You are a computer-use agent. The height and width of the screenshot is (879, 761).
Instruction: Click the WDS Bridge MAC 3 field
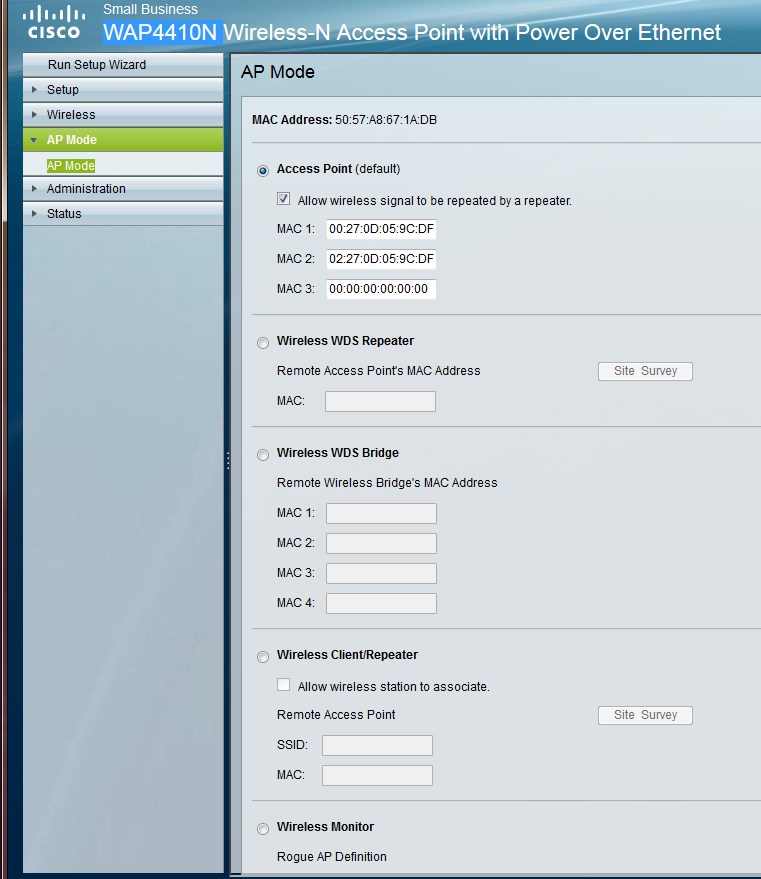(381, 573)
